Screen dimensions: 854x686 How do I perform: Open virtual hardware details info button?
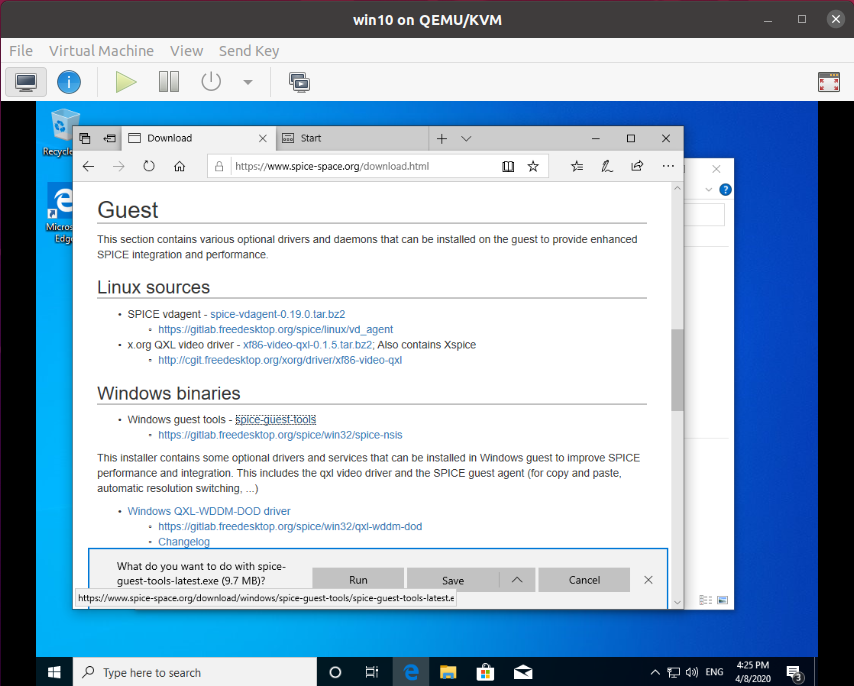click(x=69, y=82)
